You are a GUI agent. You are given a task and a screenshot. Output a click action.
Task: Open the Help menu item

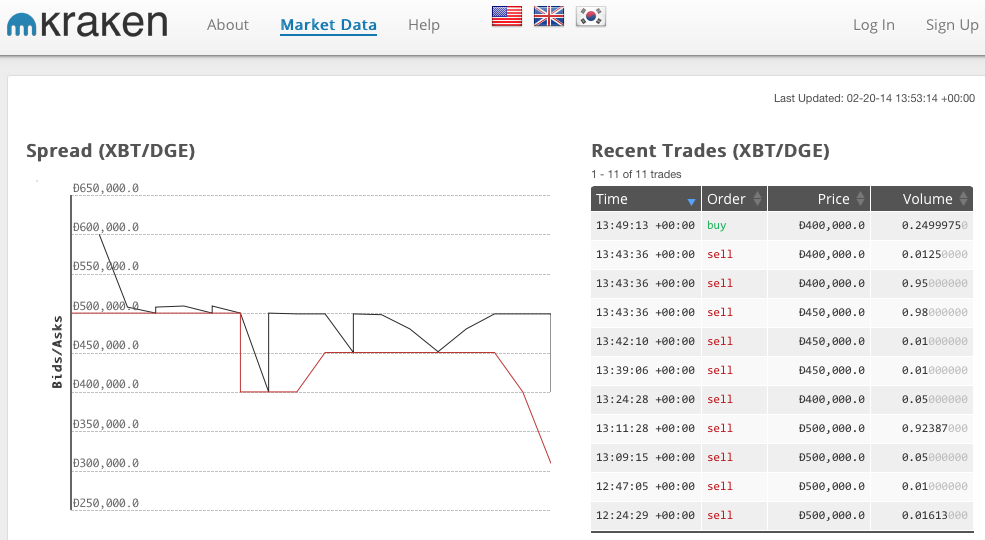click(x=423, y=24)
